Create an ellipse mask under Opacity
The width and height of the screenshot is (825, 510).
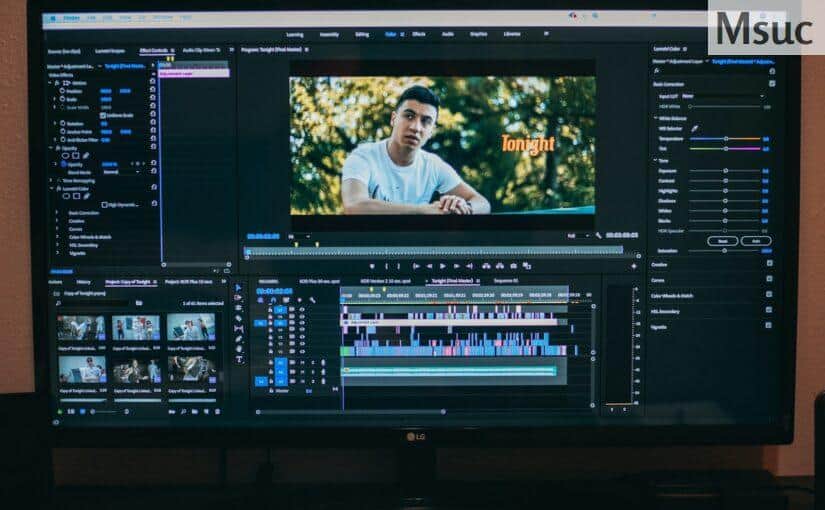[66, 156]
